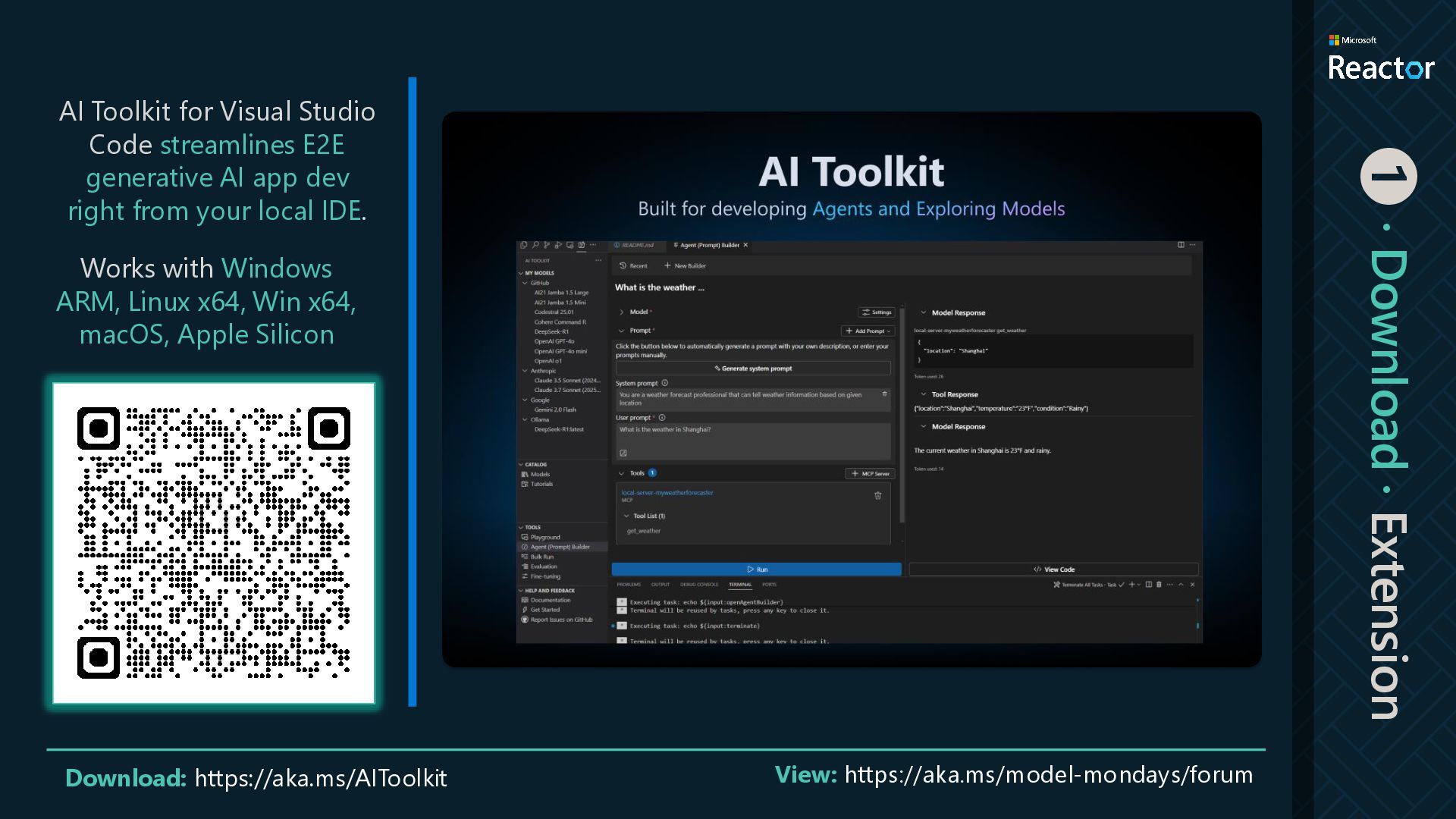Open the Run and Debug icon

(558, 245)
